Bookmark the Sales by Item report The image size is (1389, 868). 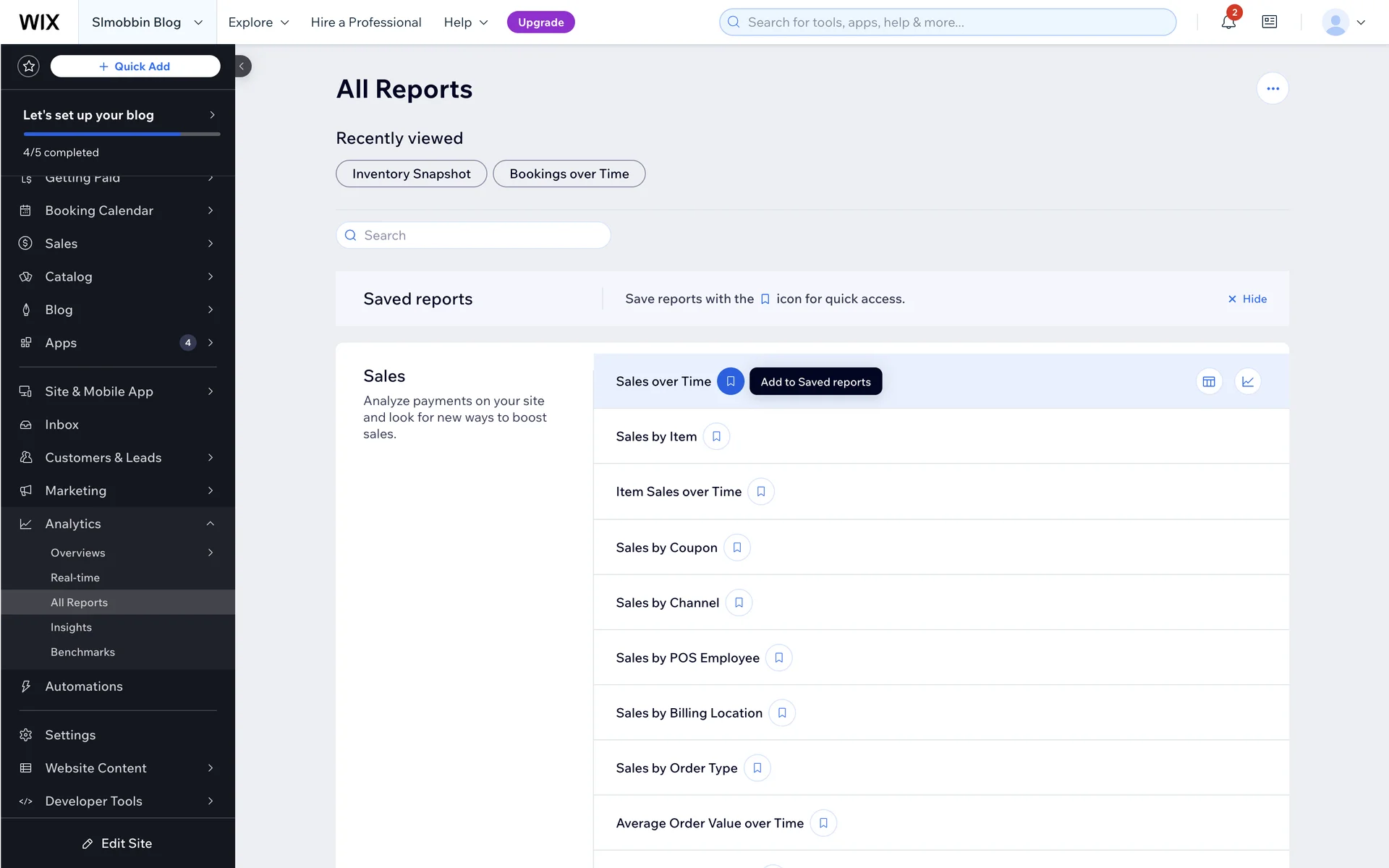point(716,437)
